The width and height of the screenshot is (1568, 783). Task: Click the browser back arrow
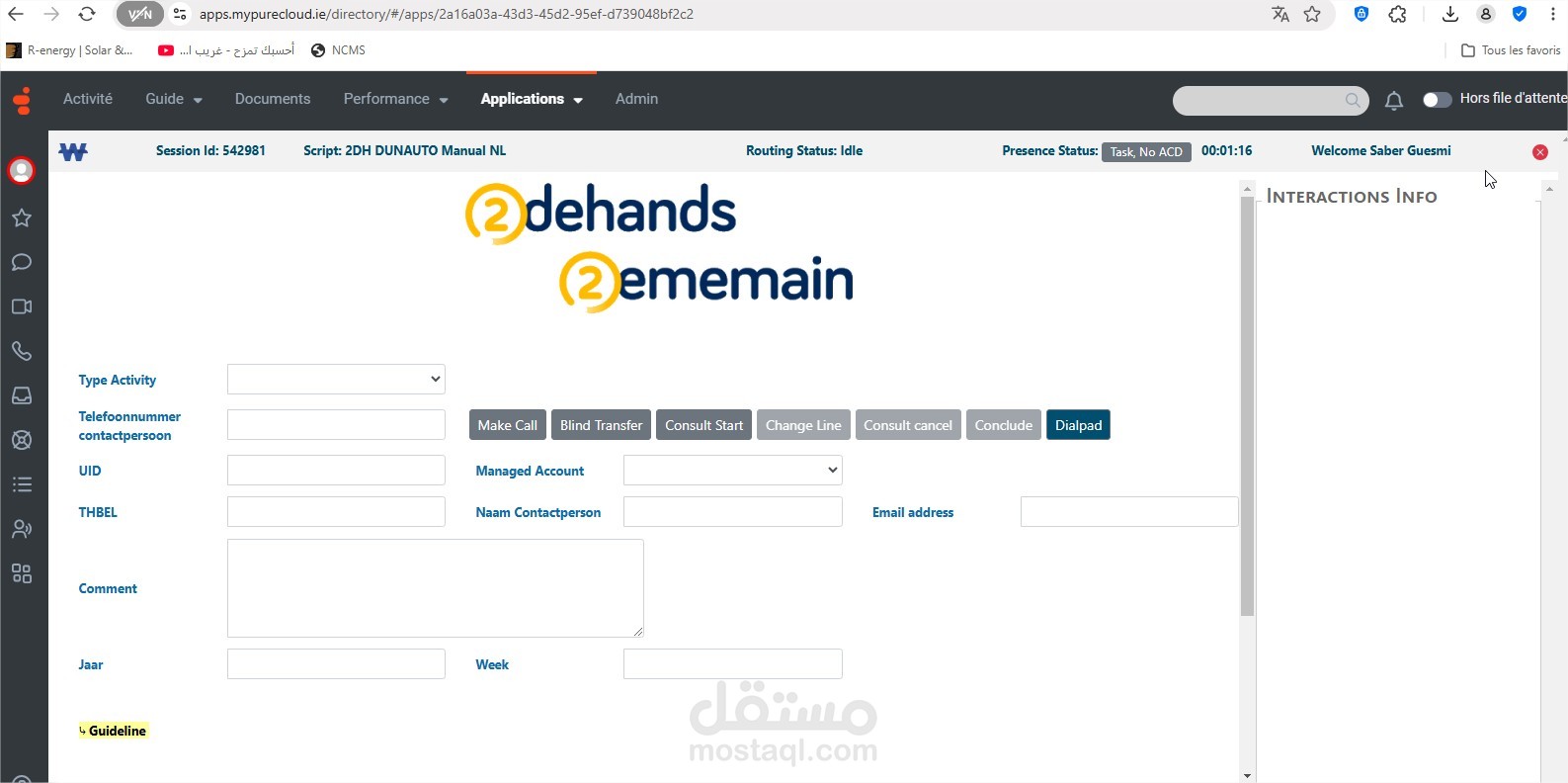(x=17, y=14)
